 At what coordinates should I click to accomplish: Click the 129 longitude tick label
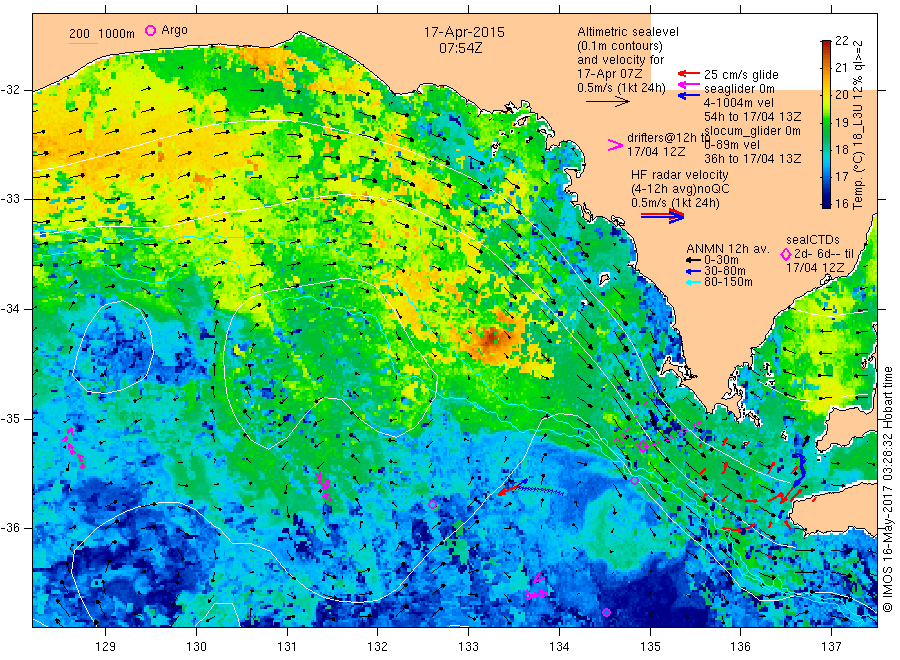(x=106, y=646)
